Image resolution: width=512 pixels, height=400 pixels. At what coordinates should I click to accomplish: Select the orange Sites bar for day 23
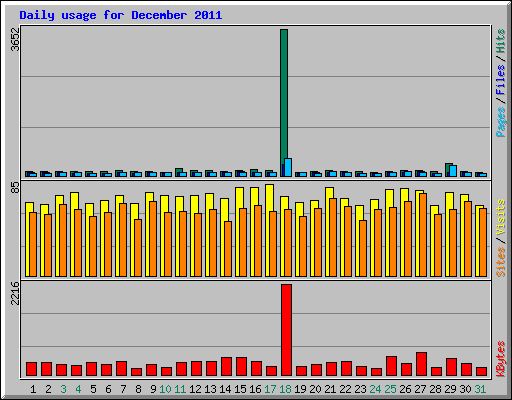(363, 248)
